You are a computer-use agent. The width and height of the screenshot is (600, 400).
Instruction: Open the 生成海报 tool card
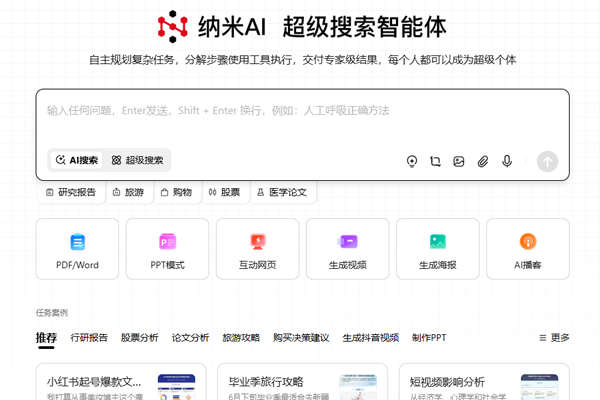pos(438,249)
